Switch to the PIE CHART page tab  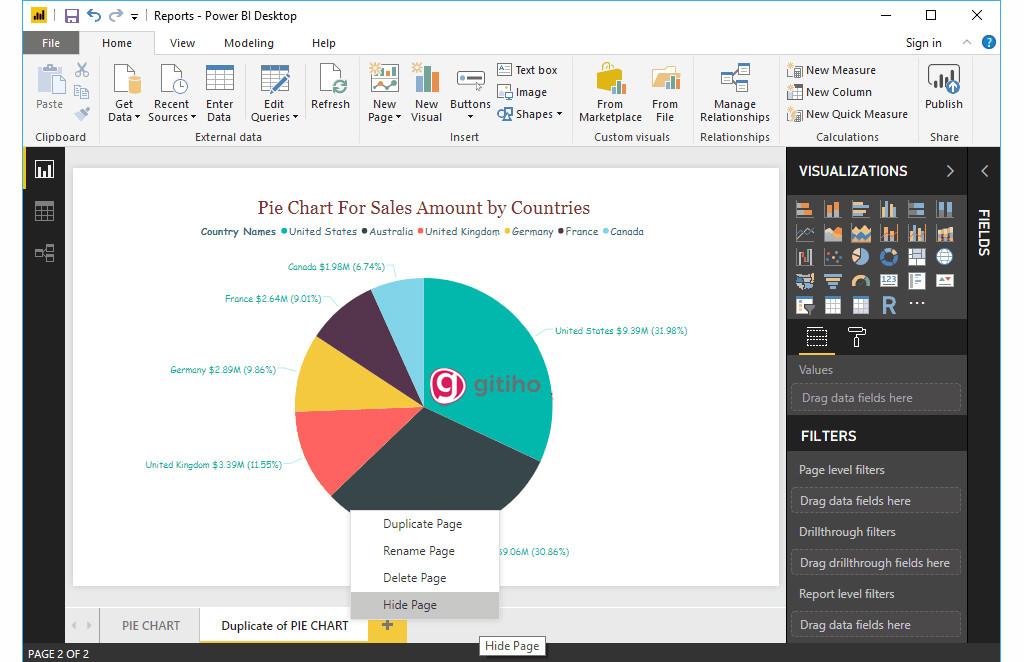pos(151,625)
